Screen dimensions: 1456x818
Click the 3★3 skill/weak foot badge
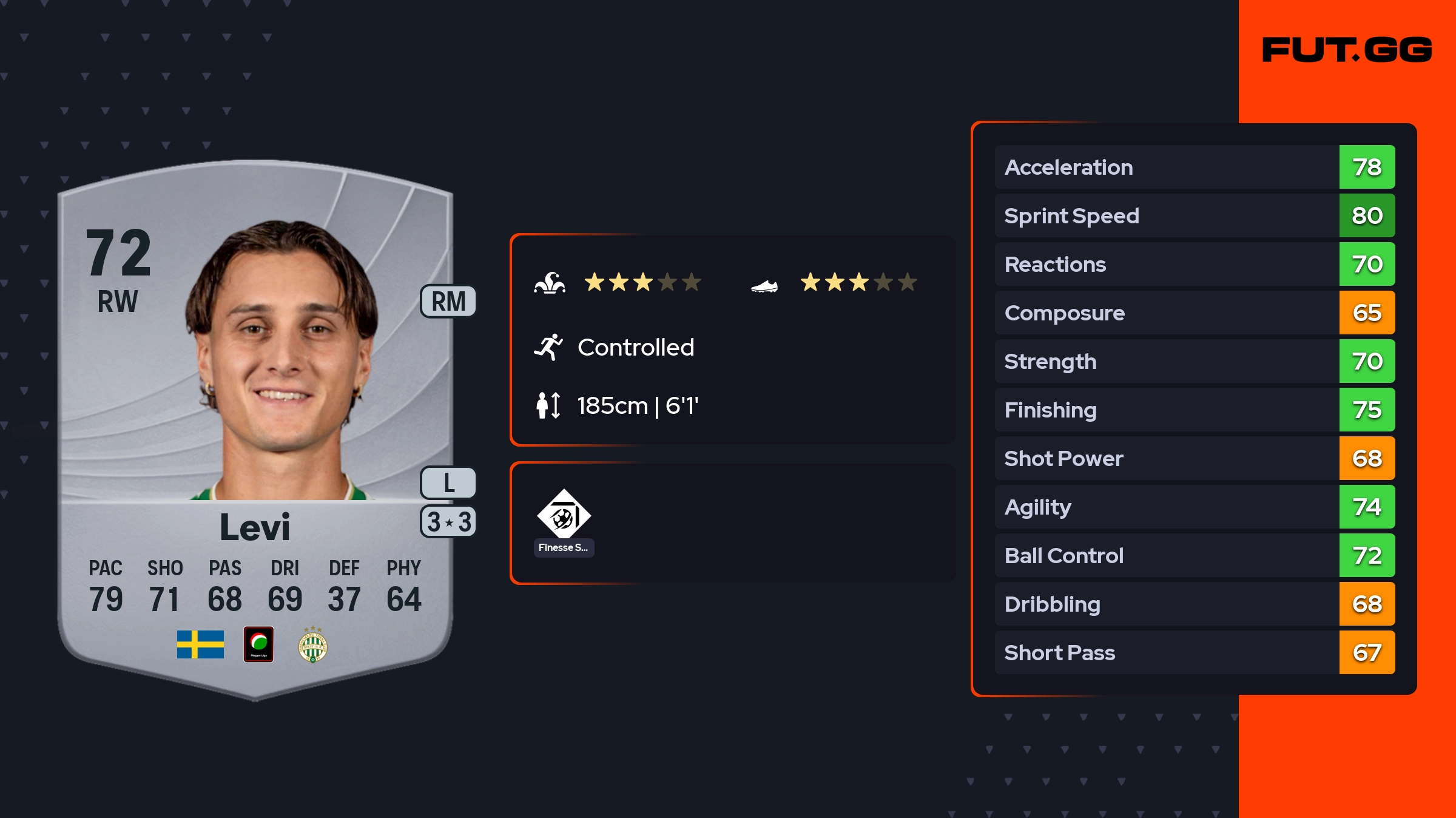point(448,522)
